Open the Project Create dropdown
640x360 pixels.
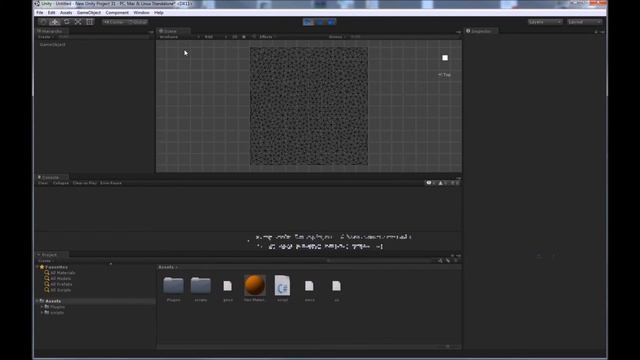[45, 261]
